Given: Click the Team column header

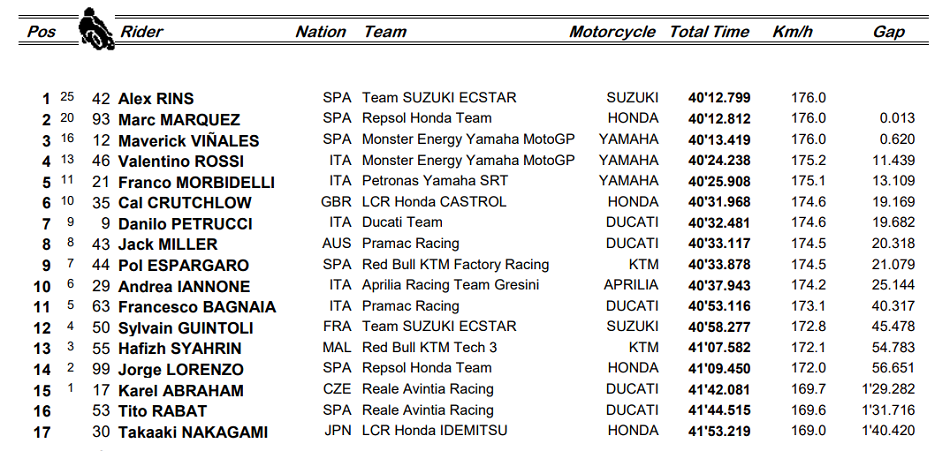Looking at the screenshot, I should [x=385, y=32].
